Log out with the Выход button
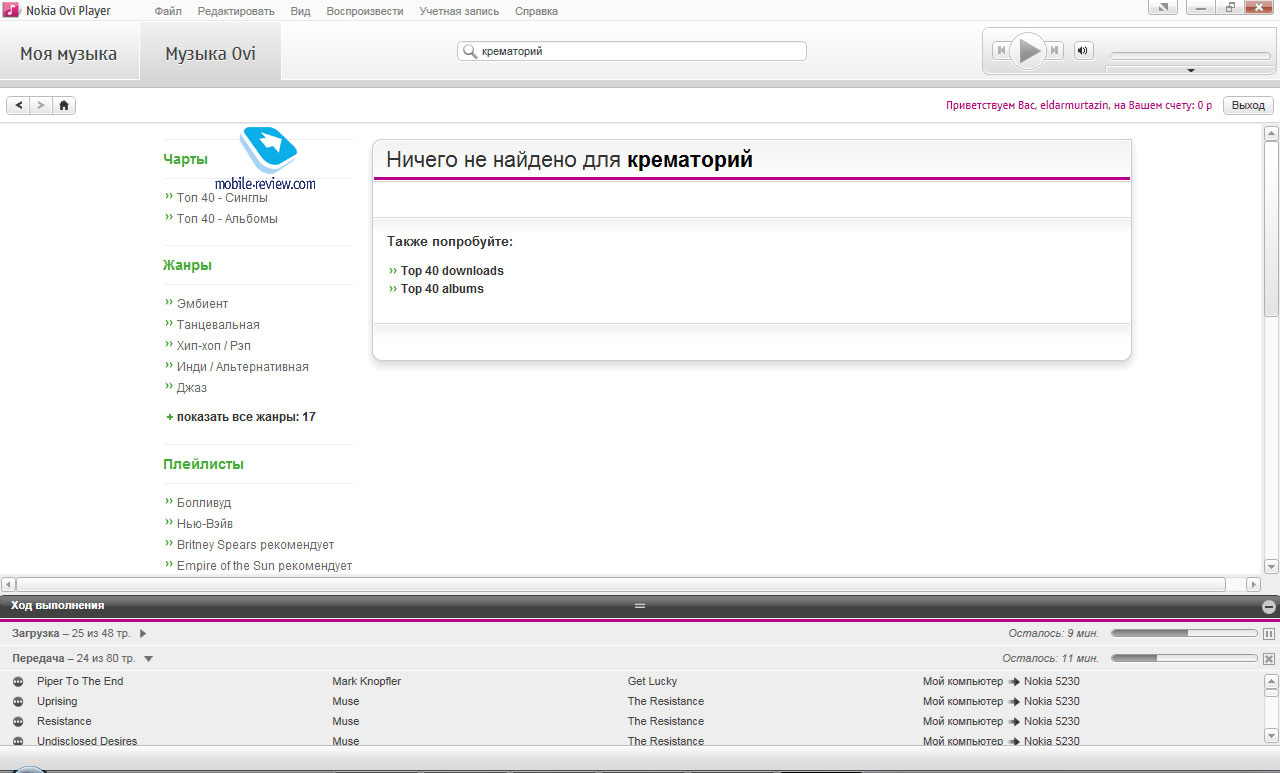The image size is (1280, 773). 1248,105
